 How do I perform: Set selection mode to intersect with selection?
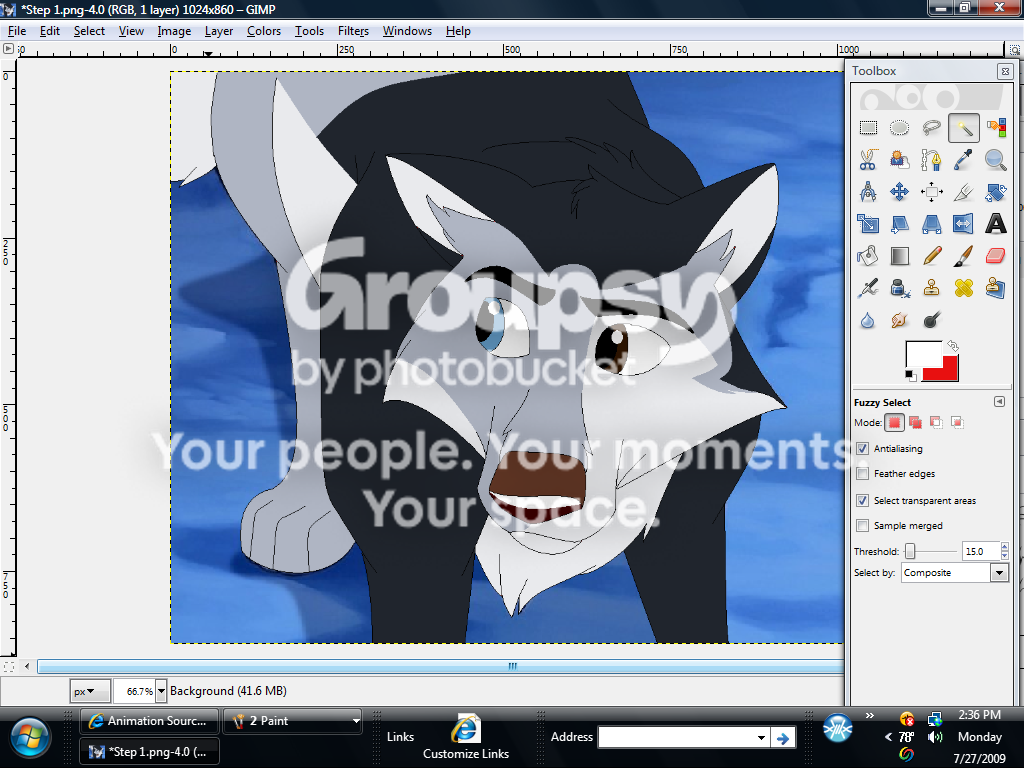(x=957, y=423)
